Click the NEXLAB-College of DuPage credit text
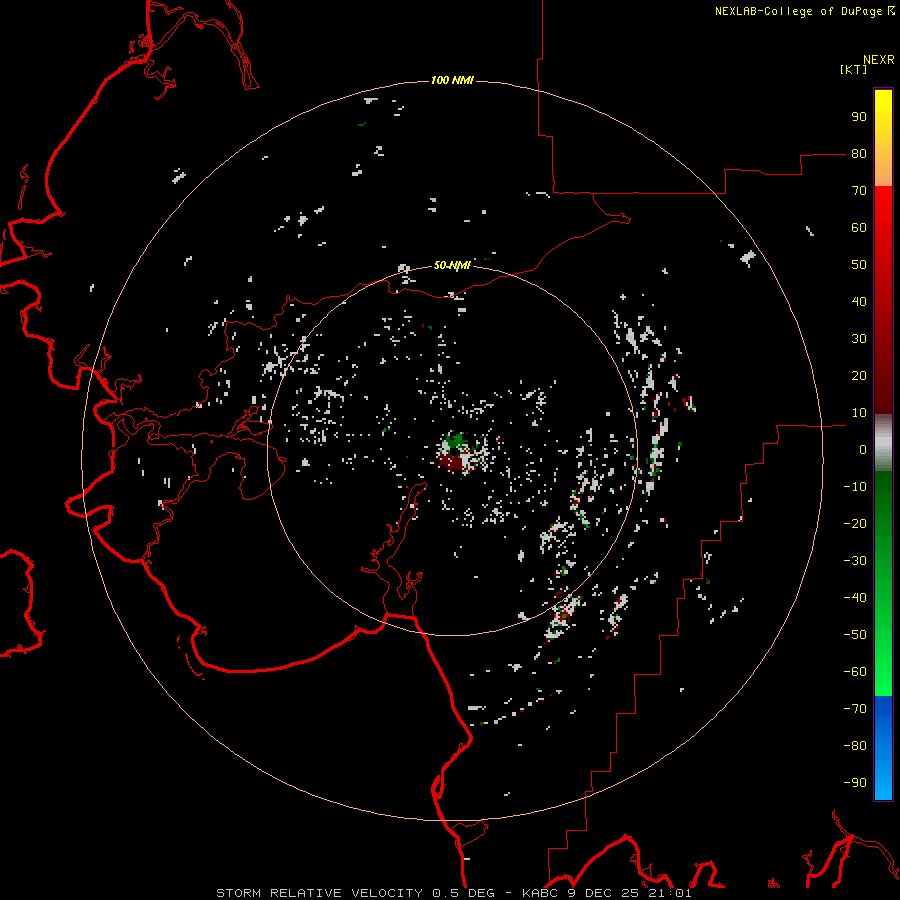 (805, 11)
